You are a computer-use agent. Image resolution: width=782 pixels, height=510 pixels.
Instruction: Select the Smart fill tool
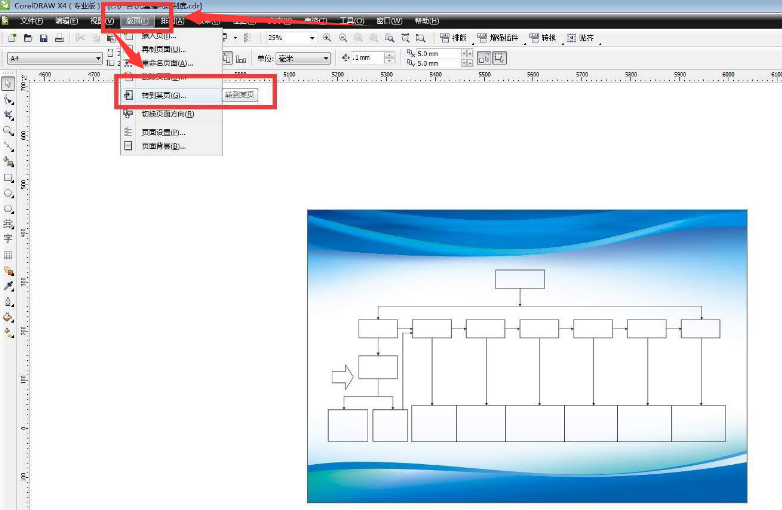pyautogui.click(x=8, y=162)
